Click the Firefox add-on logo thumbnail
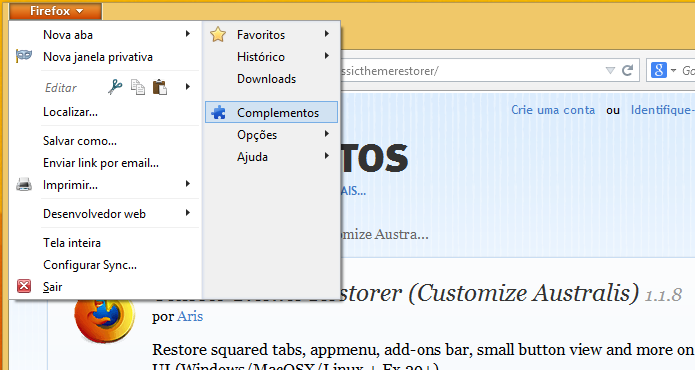 105,321
